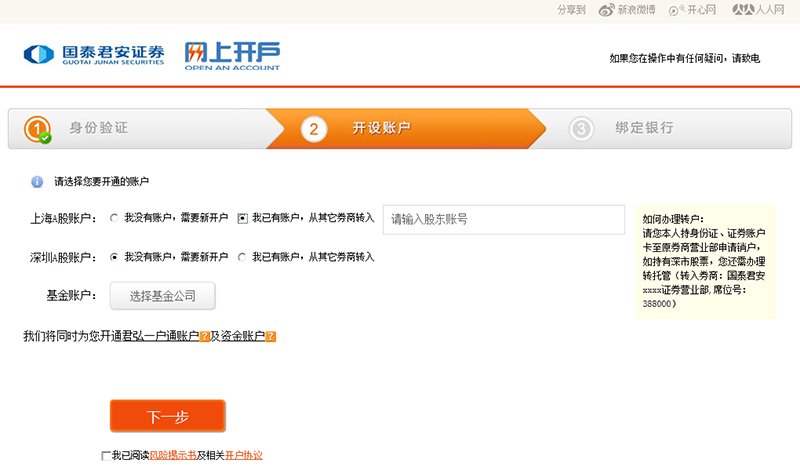This screenshot has width=800, height=474.
Task: Select Shanghai A-share 我没有账户 new account radio
Action: click(114, 218)
